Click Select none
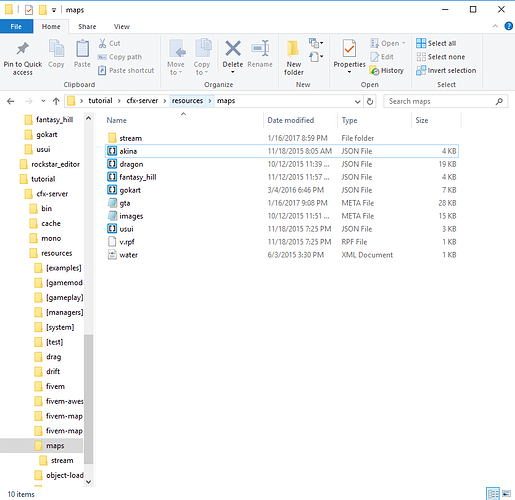 [440, 57]
